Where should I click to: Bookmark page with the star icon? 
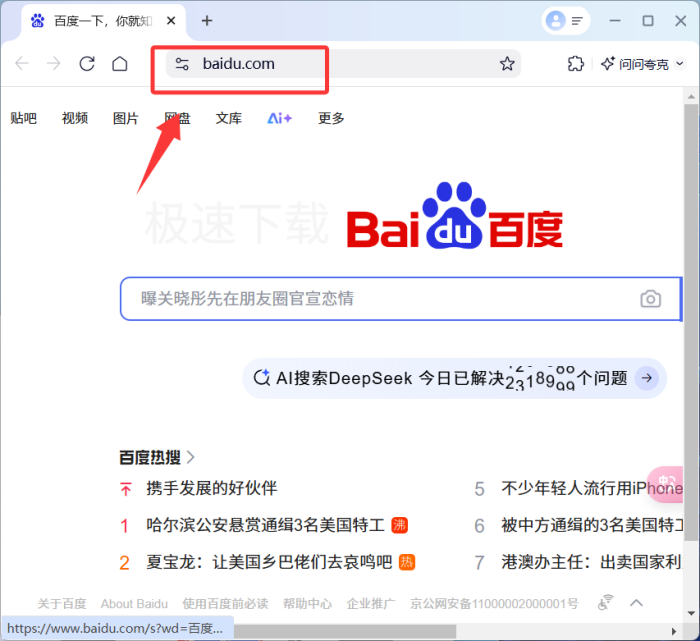click(x=507, y=64)
